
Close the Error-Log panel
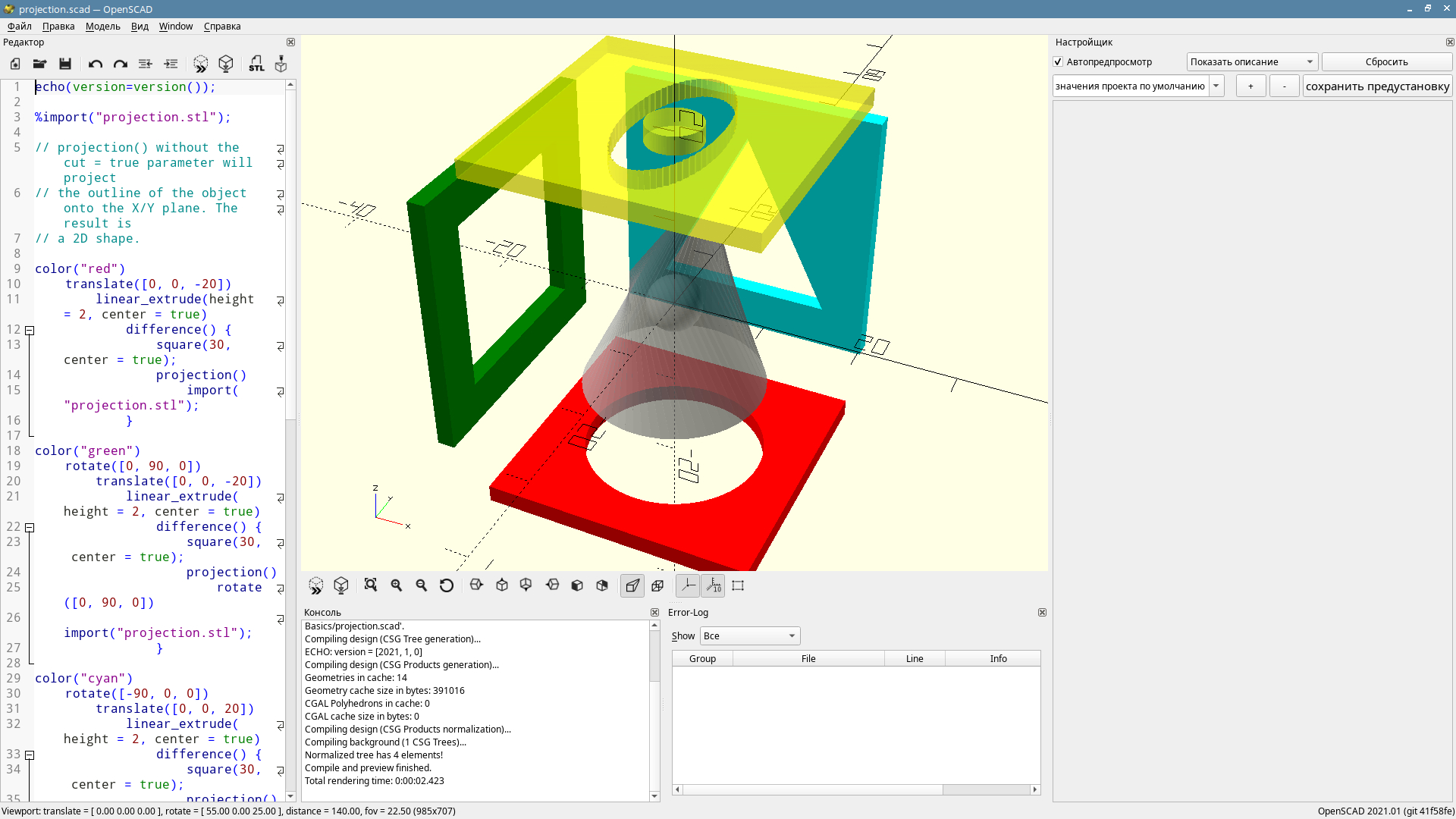pos(1042,613)
